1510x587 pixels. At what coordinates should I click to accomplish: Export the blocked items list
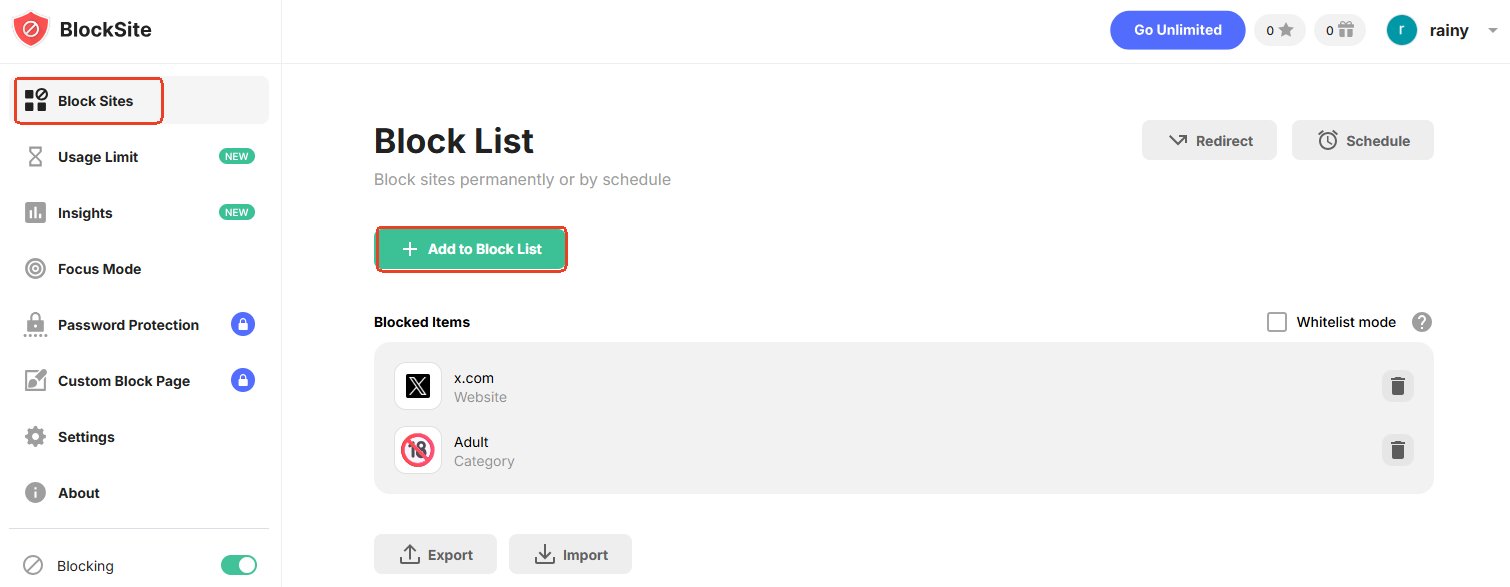tap(435, 554)
